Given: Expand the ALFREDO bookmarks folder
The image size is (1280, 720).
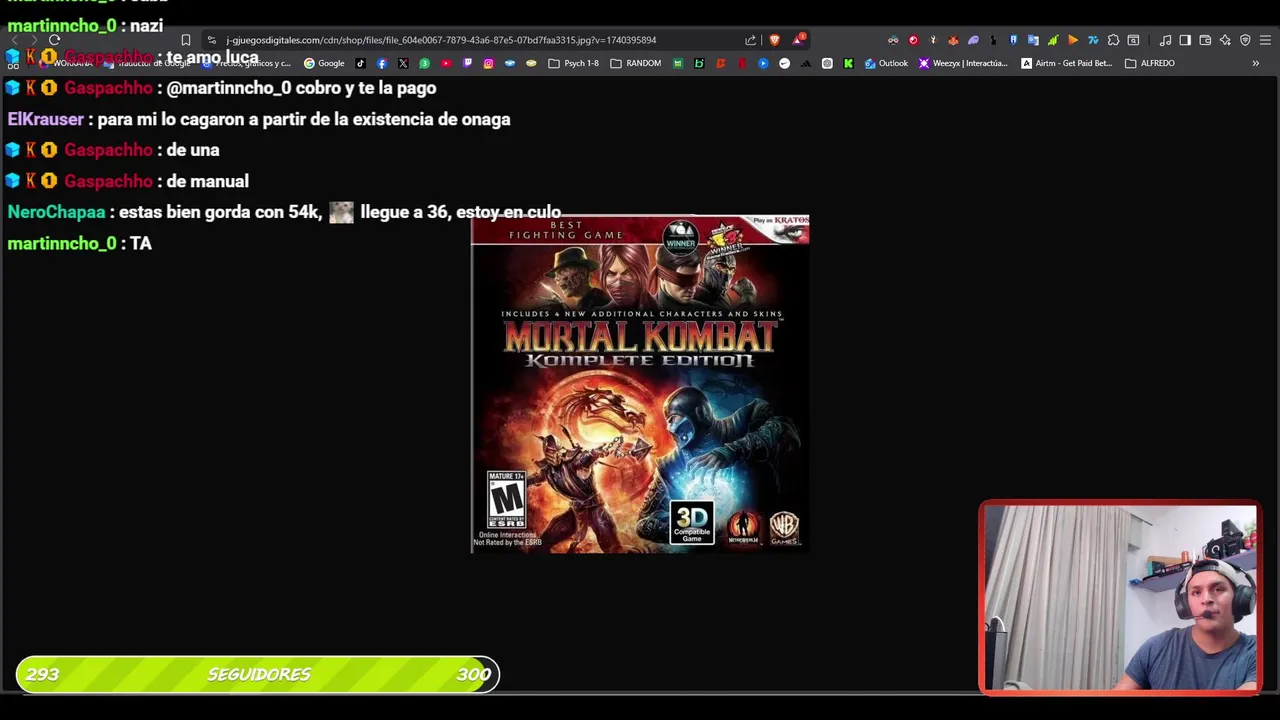Looking at the screenshot, I should tap(1150, 63).
